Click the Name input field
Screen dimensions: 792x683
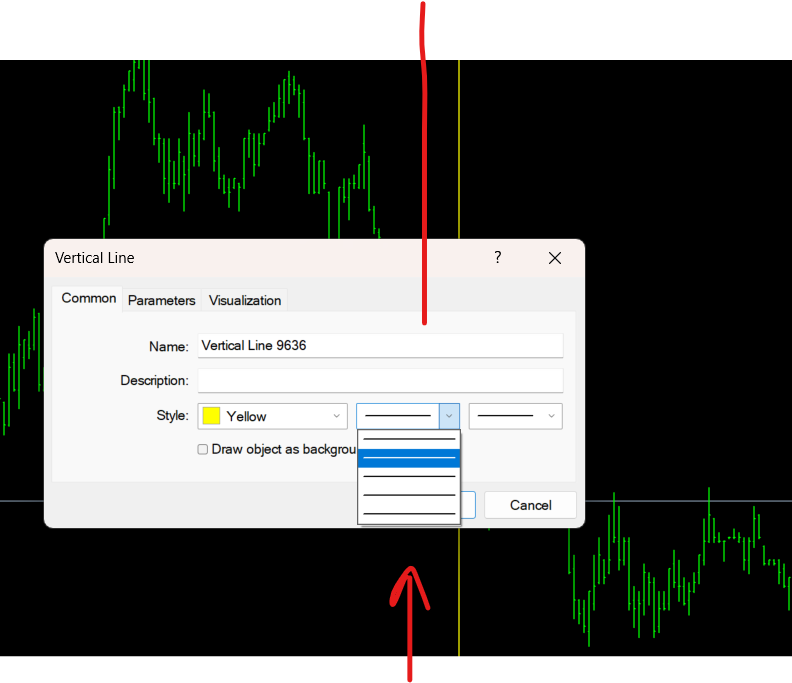point(380,346)
